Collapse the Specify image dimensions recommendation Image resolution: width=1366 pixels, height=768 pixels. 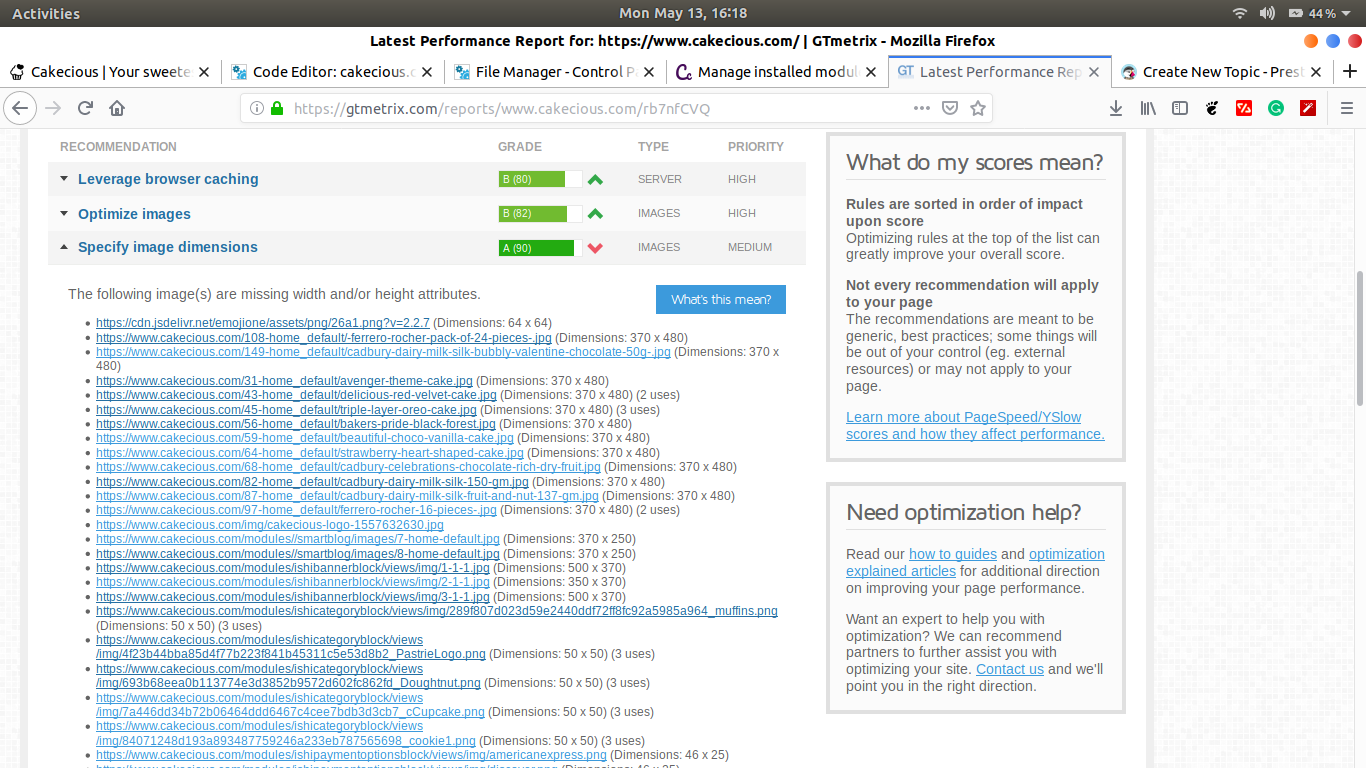click(x=168, y=247)
